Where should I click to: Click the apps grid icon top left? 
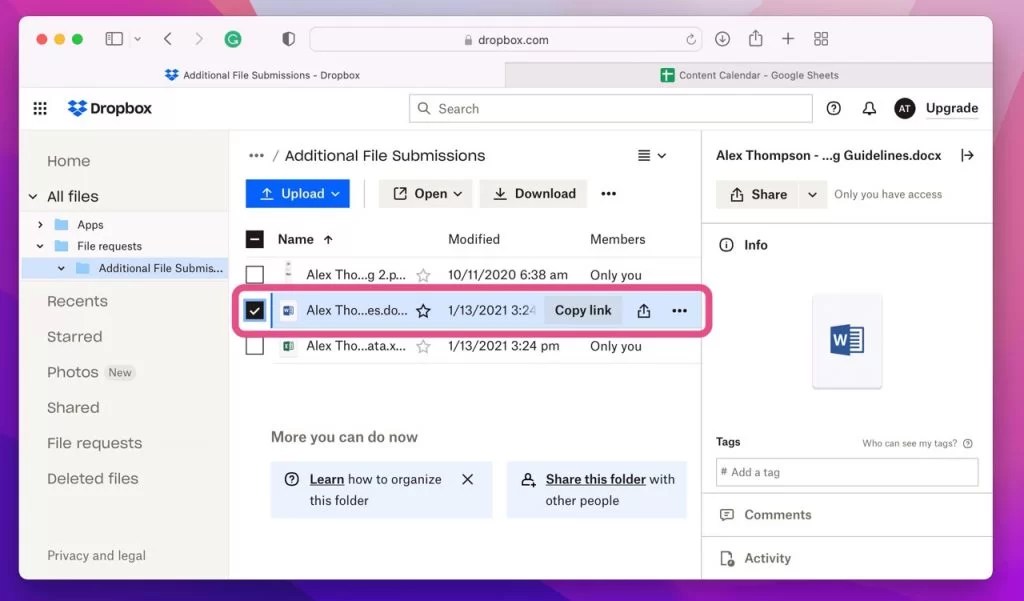click(x=39, y=108)
